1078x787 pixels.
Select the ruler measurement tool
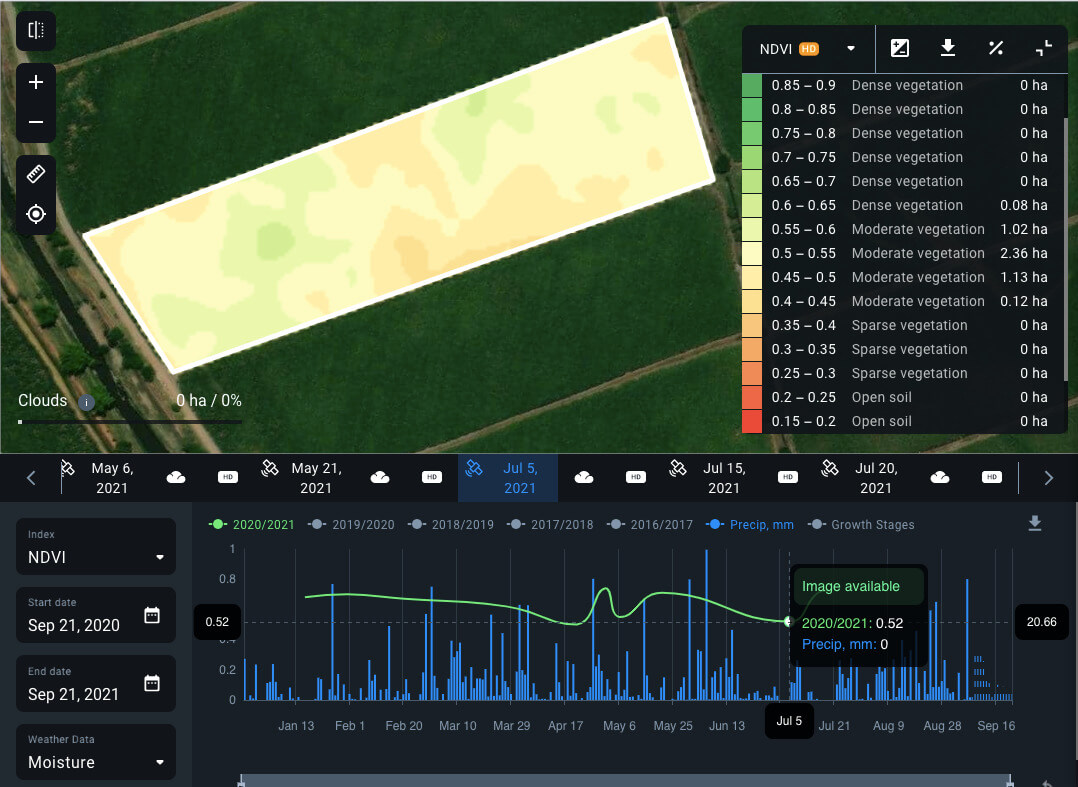(x=36, y=174)
